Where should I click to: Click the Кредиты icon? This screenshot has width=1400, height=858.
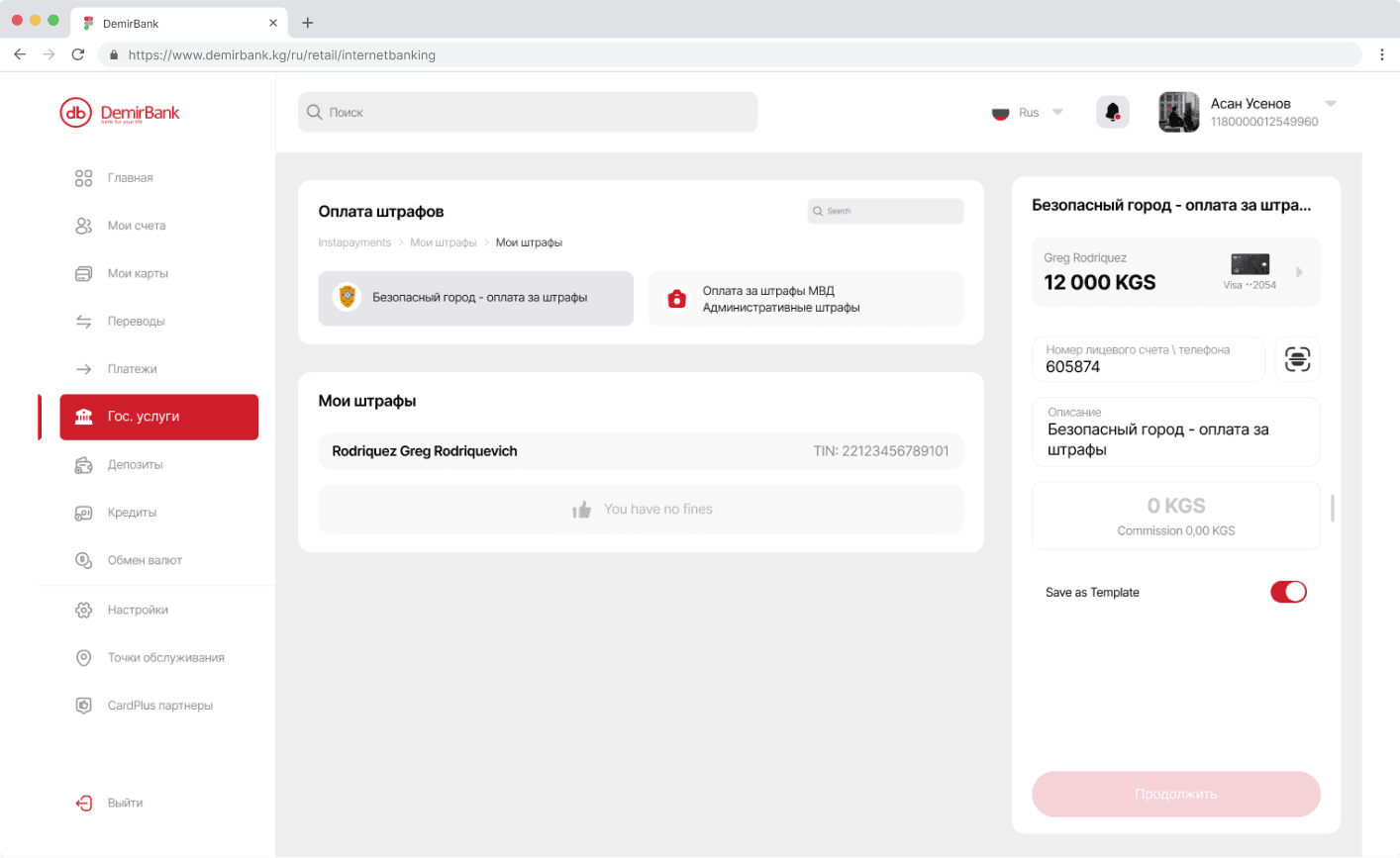[x=84, y=513]
